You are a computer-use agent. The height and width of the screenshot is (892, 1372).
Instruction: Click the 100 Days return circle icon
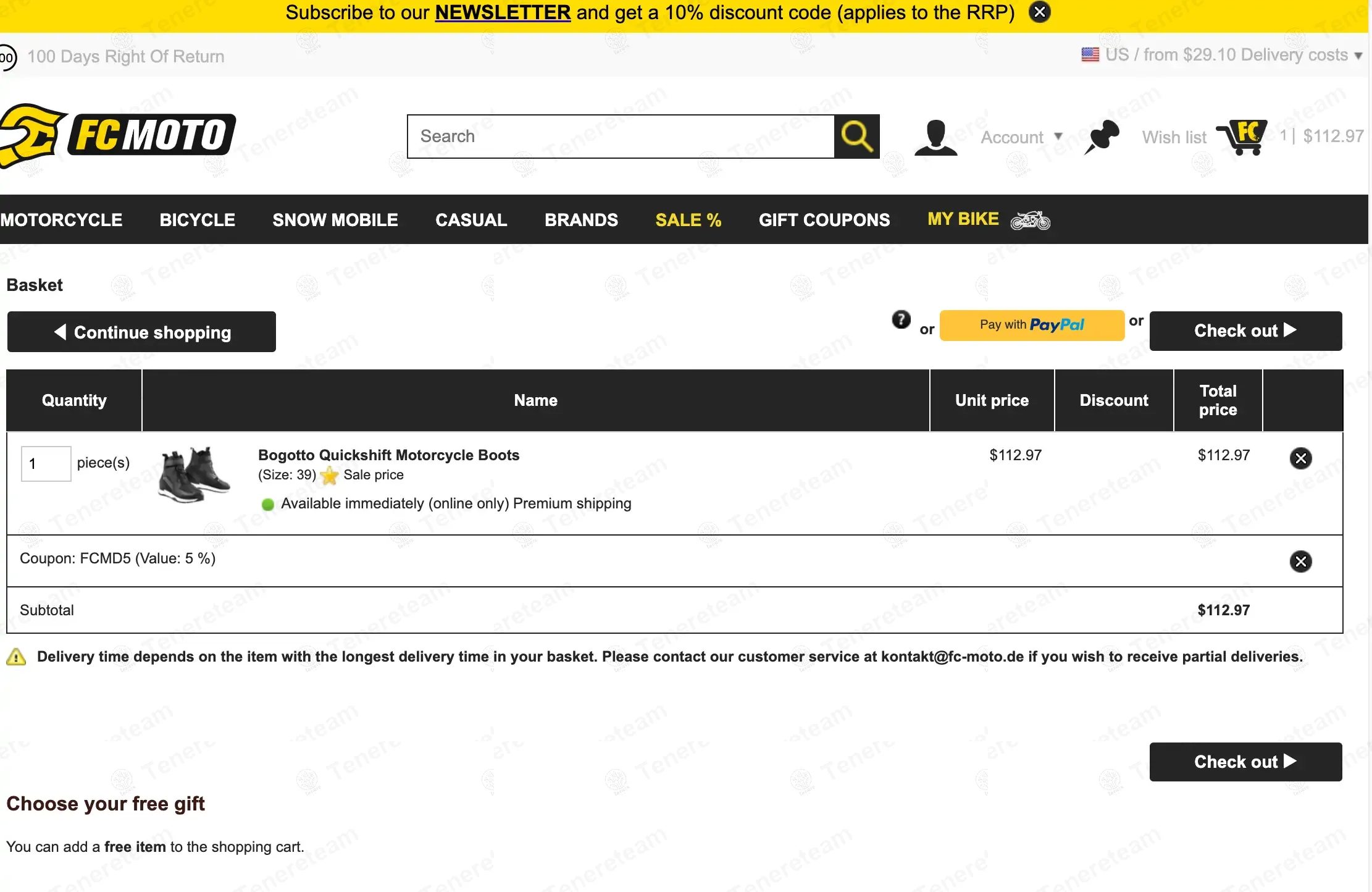7,58
